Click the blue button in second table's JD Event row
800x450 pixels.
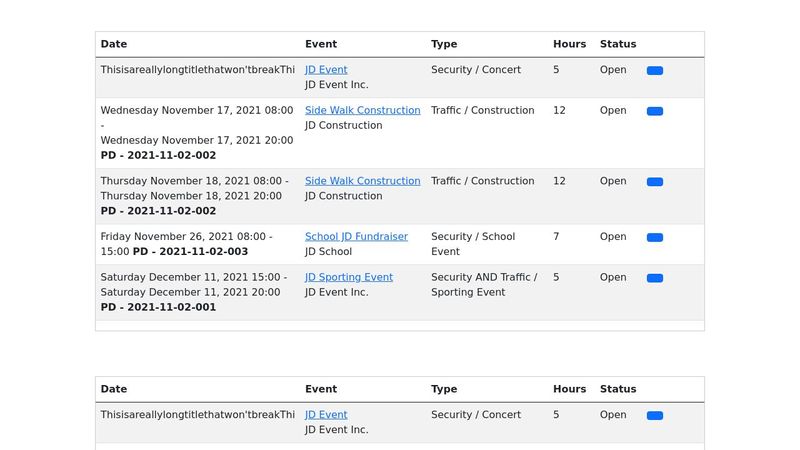click(x=655, y=416)
